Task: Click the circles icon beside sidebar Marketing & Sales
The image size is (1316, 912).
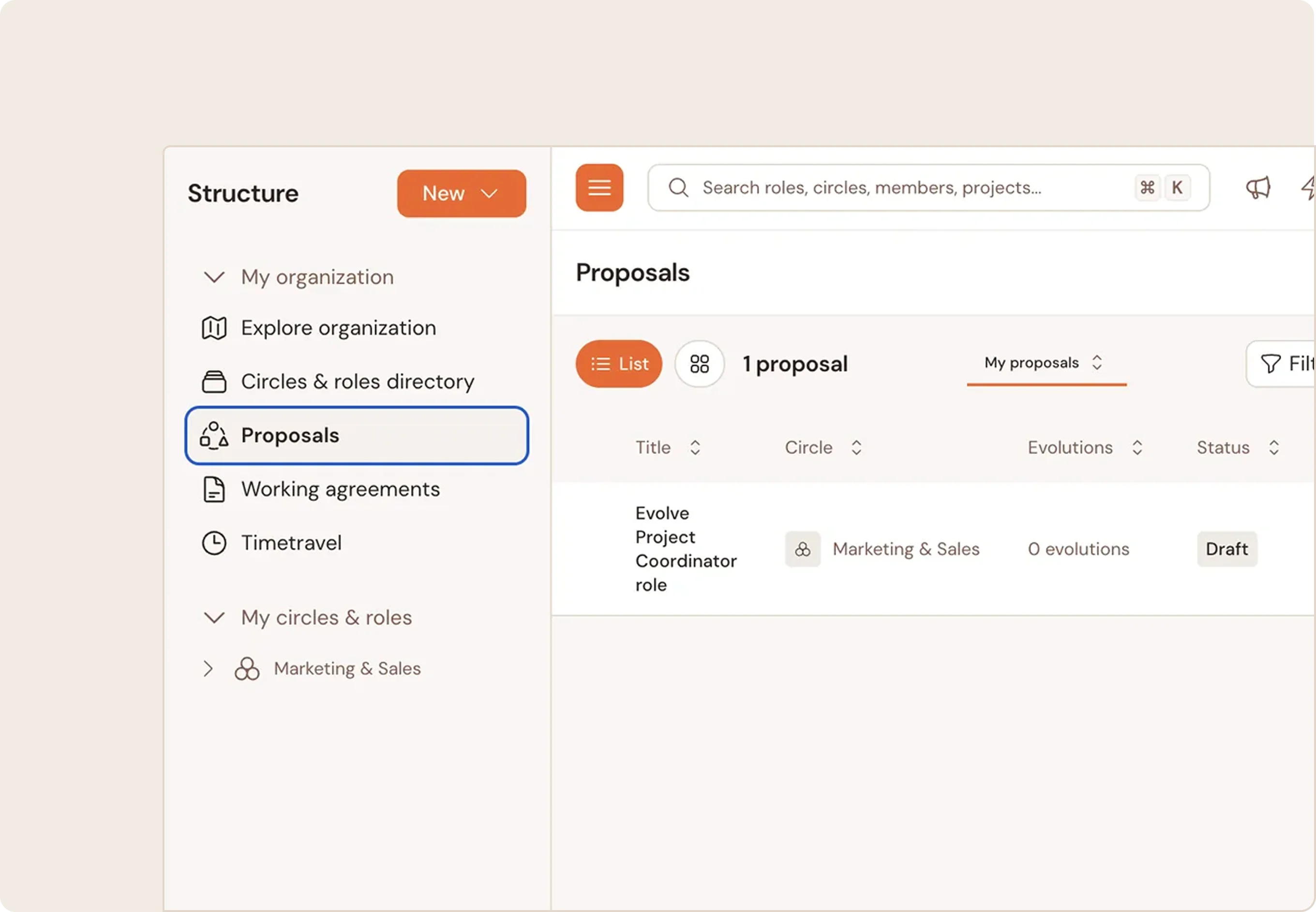Action: click(x=247, y=669)
